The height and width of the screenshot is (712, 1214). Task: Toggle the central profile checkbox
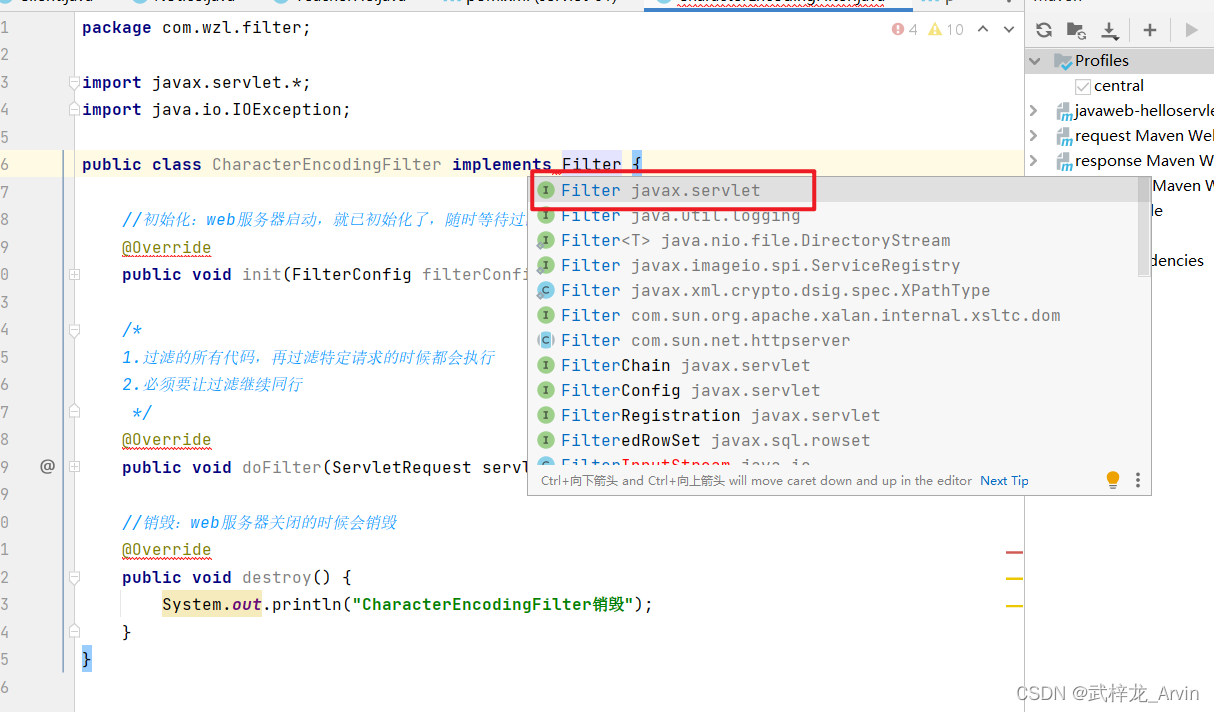pos(1083,86)
